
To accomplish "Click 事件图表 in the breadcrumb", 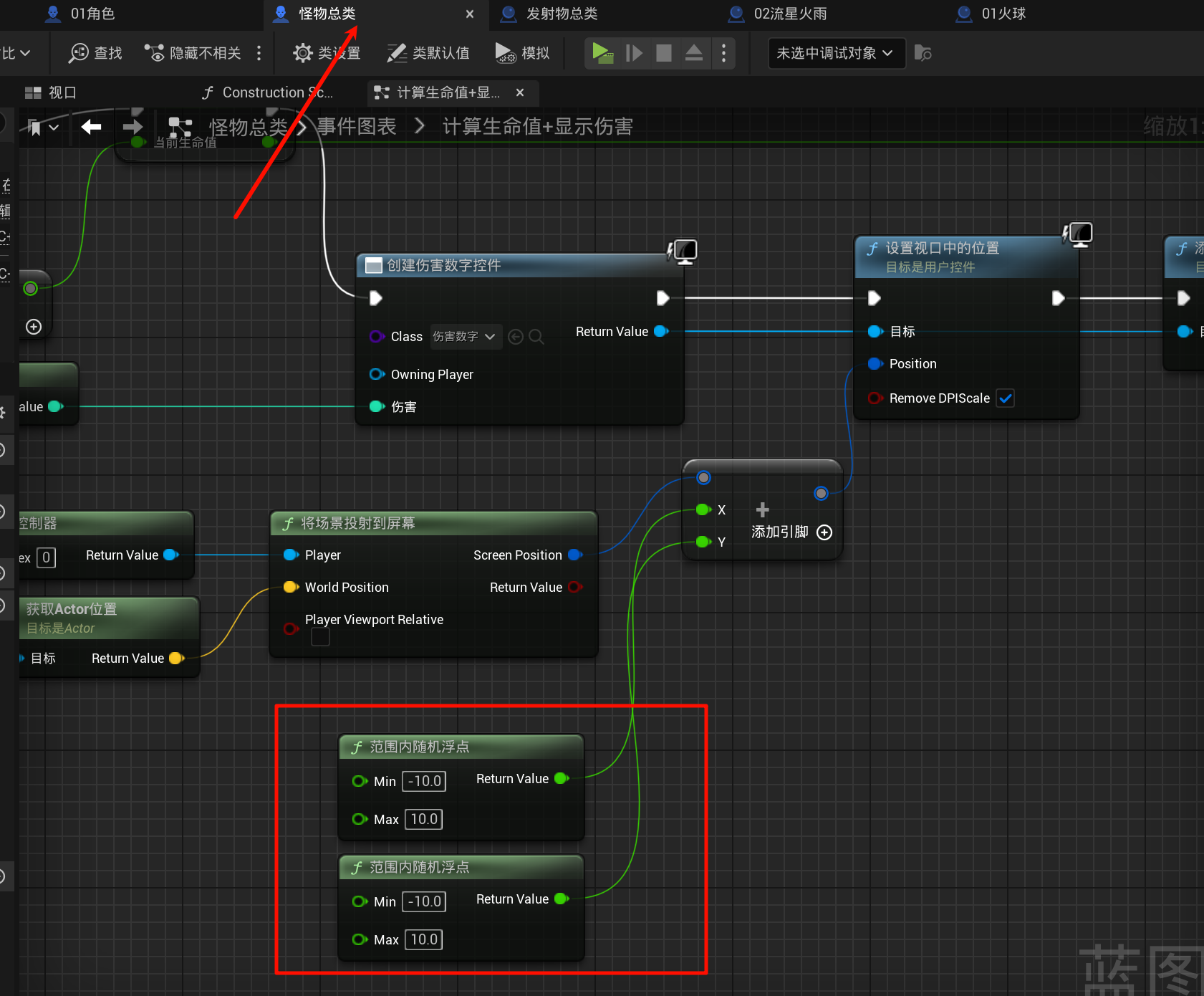I will [x=357, y=127].
